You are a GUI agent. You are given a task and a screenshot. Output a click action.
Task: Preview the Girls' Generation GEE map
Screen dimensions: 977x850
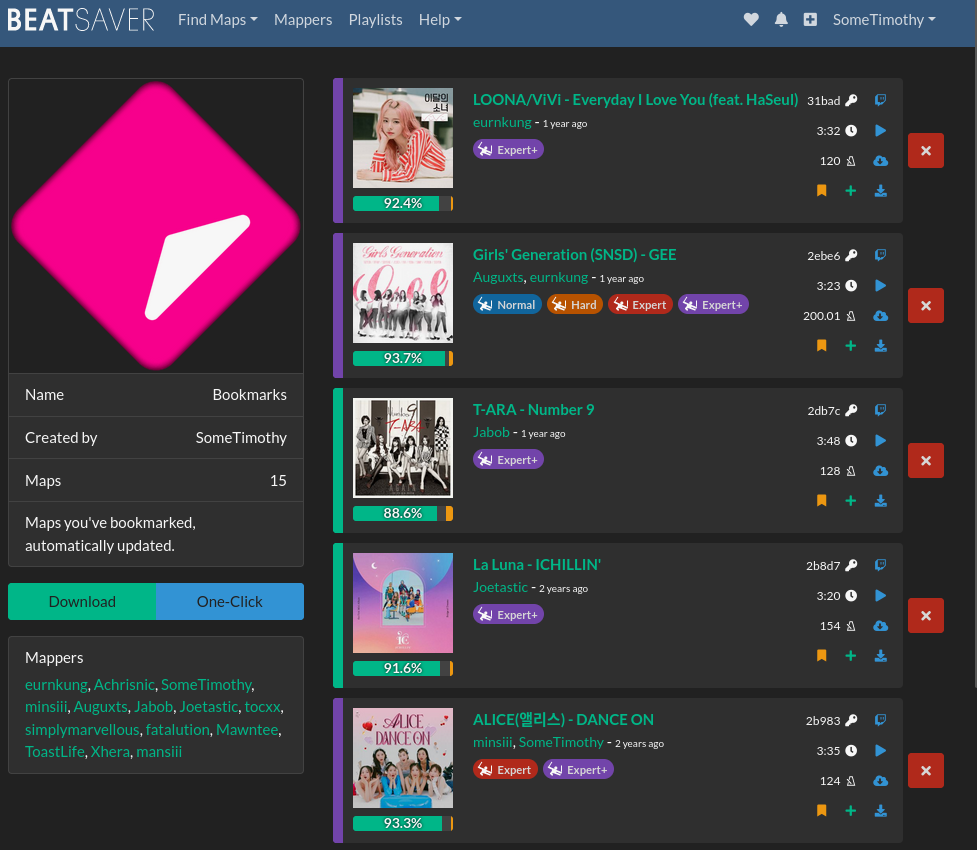pos(881,286)
